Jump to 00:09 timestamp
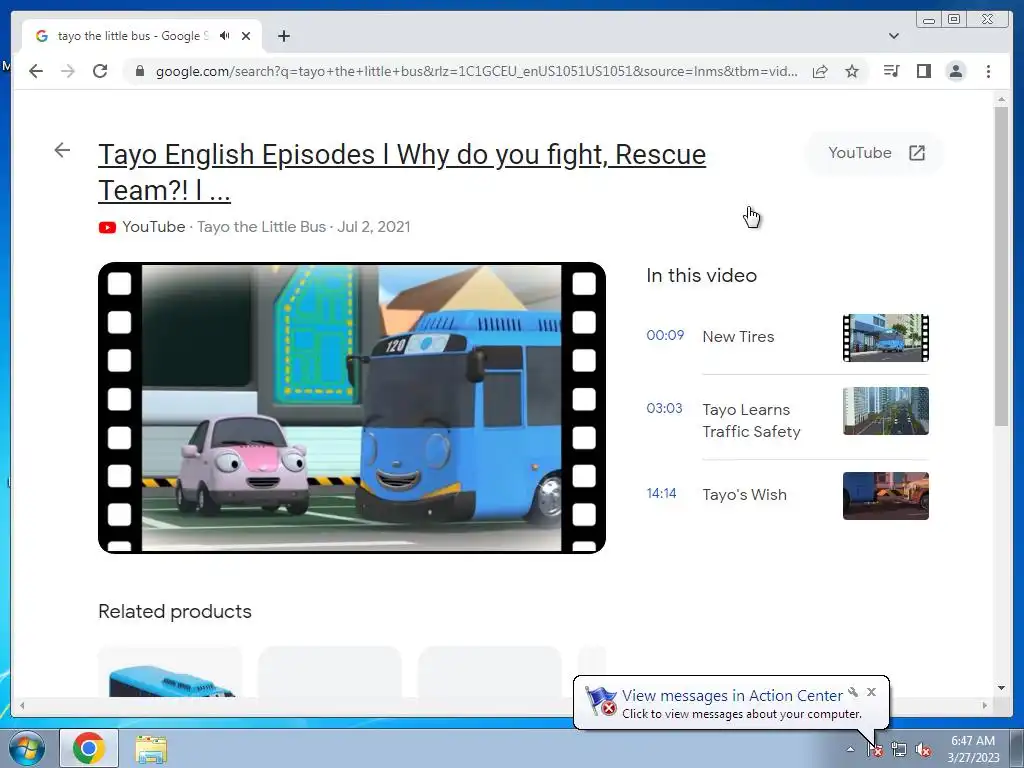 click(x=665, y=335)
